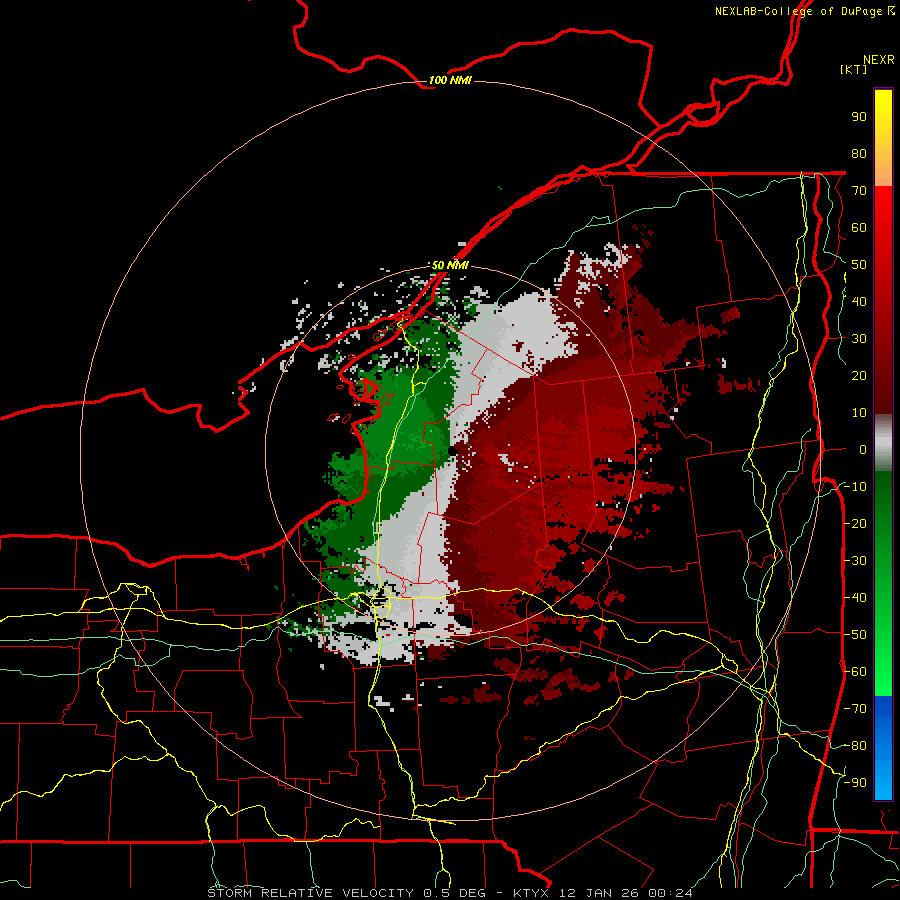Click the 40 value on velocity scale
The height and width of the screenshot is (900, 900).
tap(859, 301)
